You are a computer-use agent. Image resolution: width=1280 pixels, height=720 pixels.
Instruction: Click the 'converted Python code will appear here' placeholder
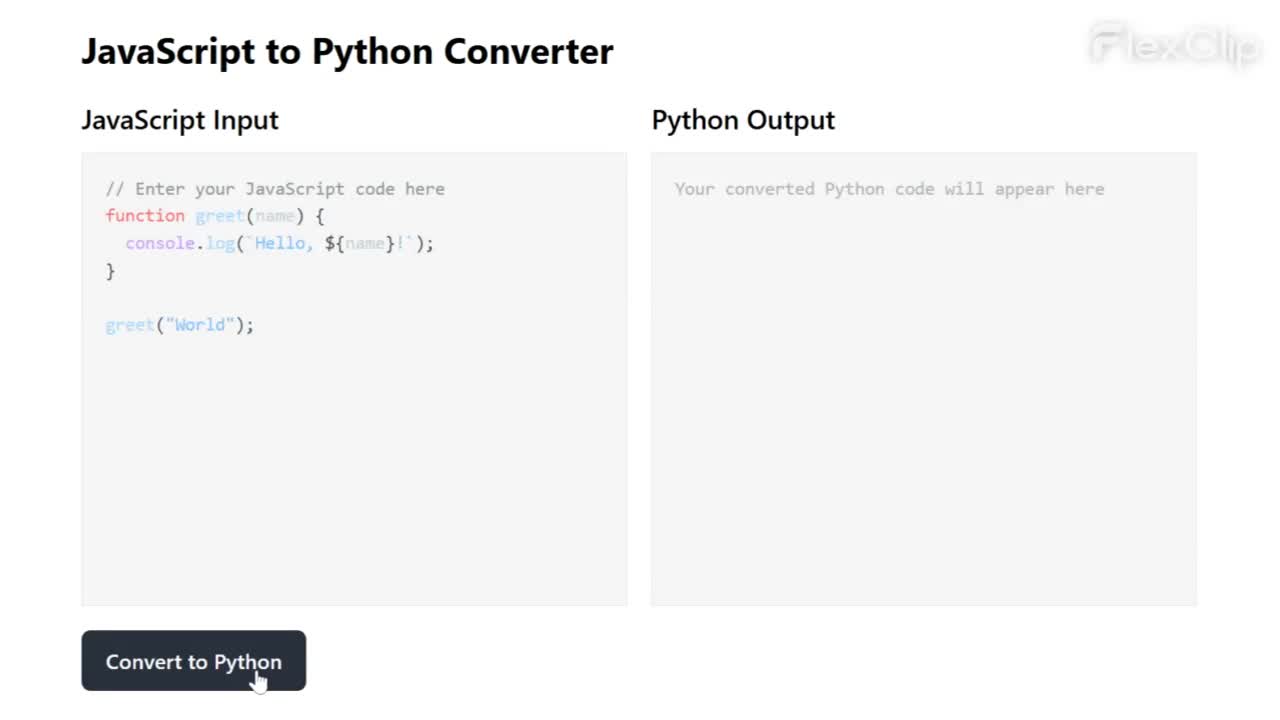pos(915,189)
